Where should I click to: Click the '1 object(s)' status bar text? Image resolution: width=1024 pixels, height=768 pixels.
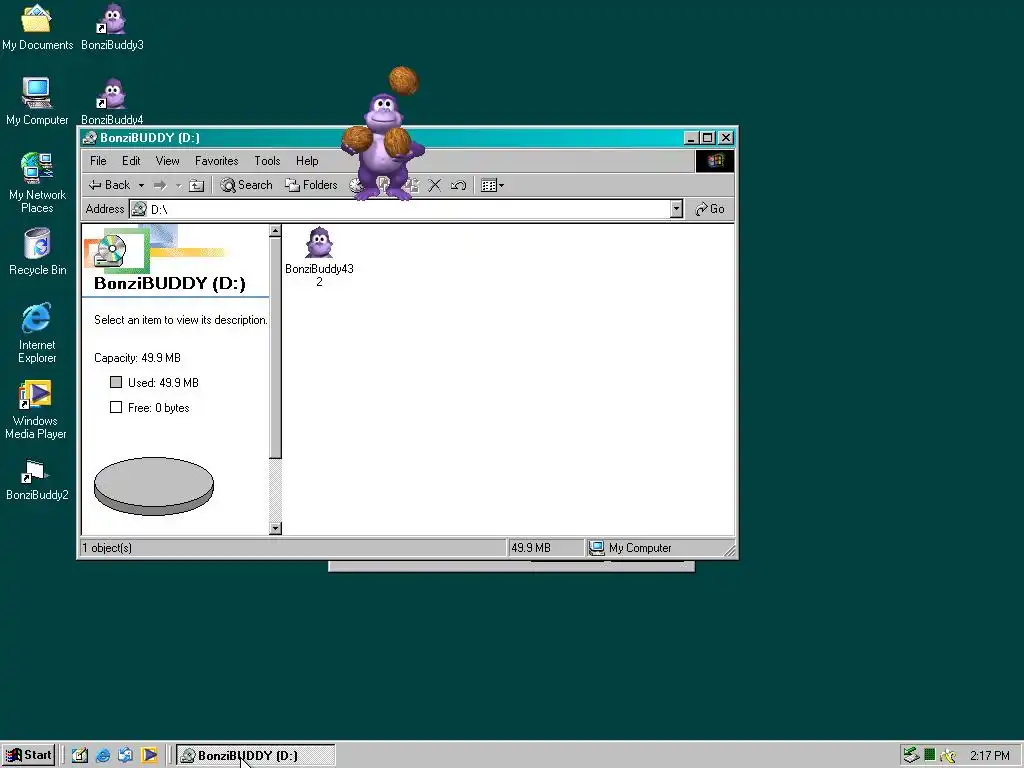click(x=107, y=548)
